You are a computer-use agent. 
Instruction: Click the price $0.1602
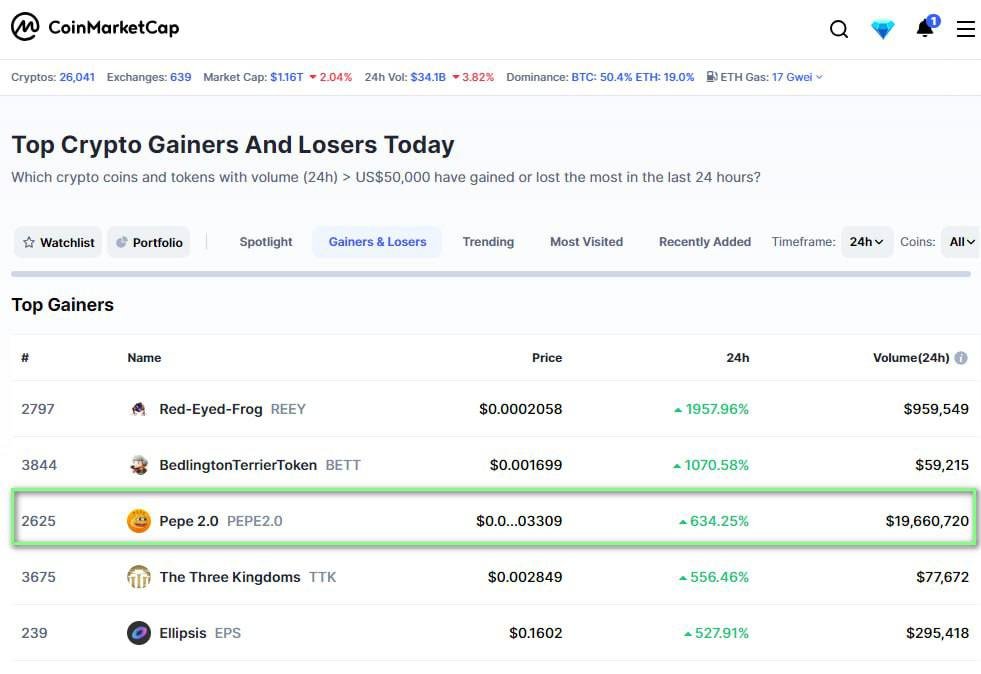pos(536,633)
